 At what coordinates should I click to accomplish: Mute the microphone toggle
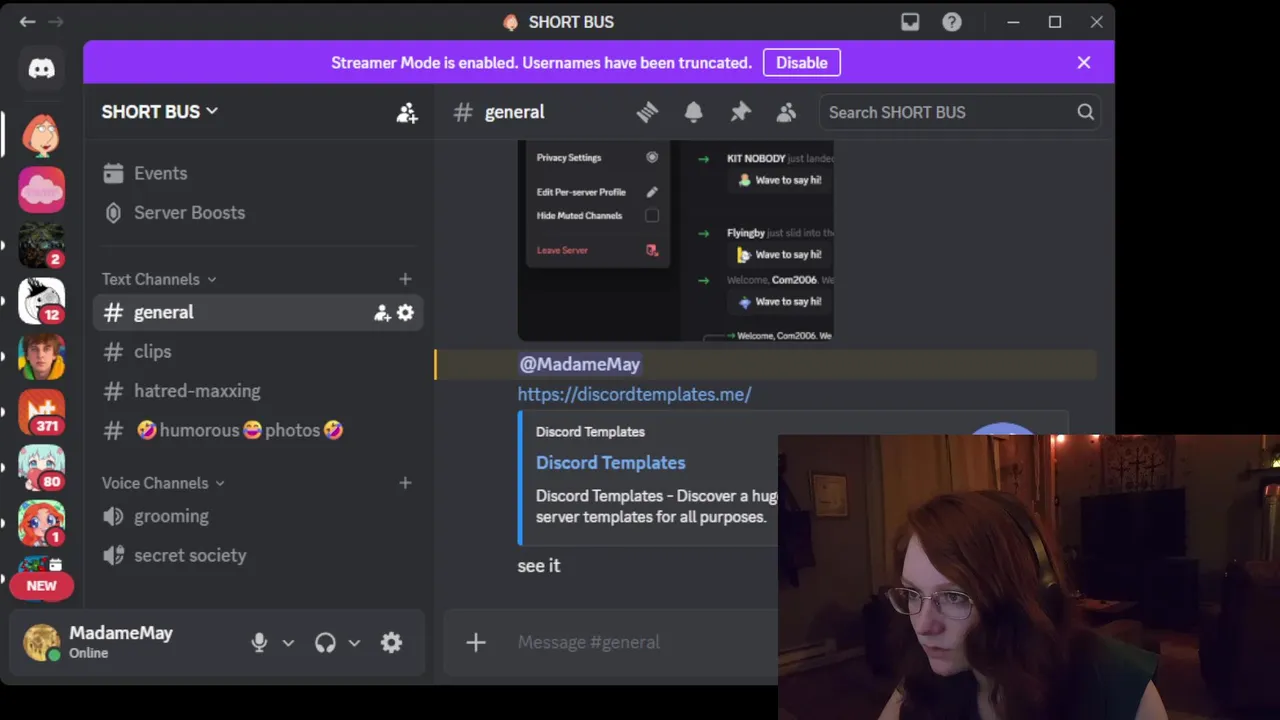[x=259, y=643]
